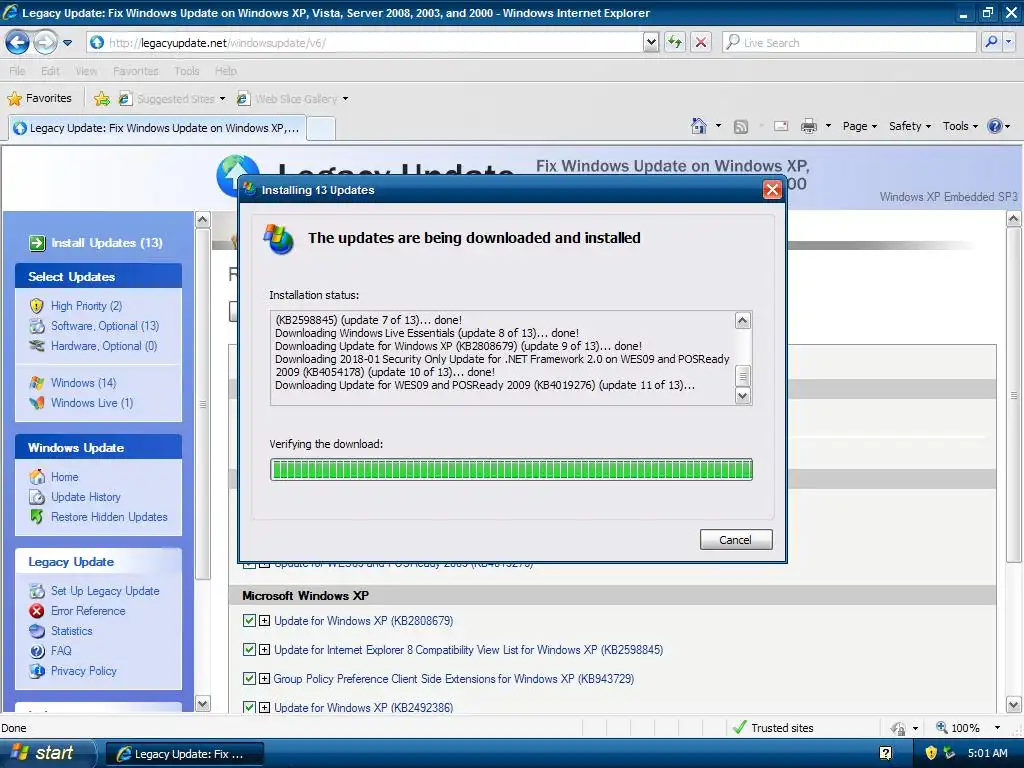The width and height of the screenshot is (1024, 768).
Task: Open the Tools menu in menu bar
Action: click(x=186, y=71)
